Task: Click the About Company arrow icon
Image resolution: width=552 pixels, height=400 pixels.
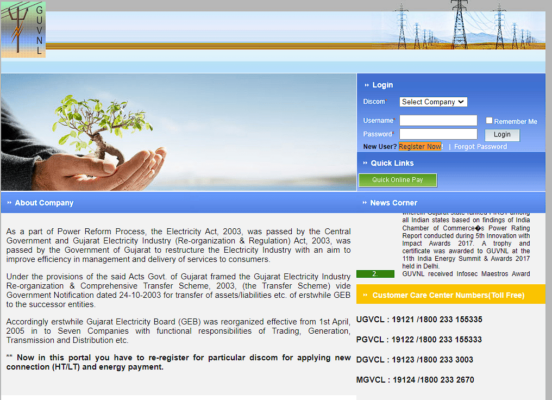Action: point(10,203)
